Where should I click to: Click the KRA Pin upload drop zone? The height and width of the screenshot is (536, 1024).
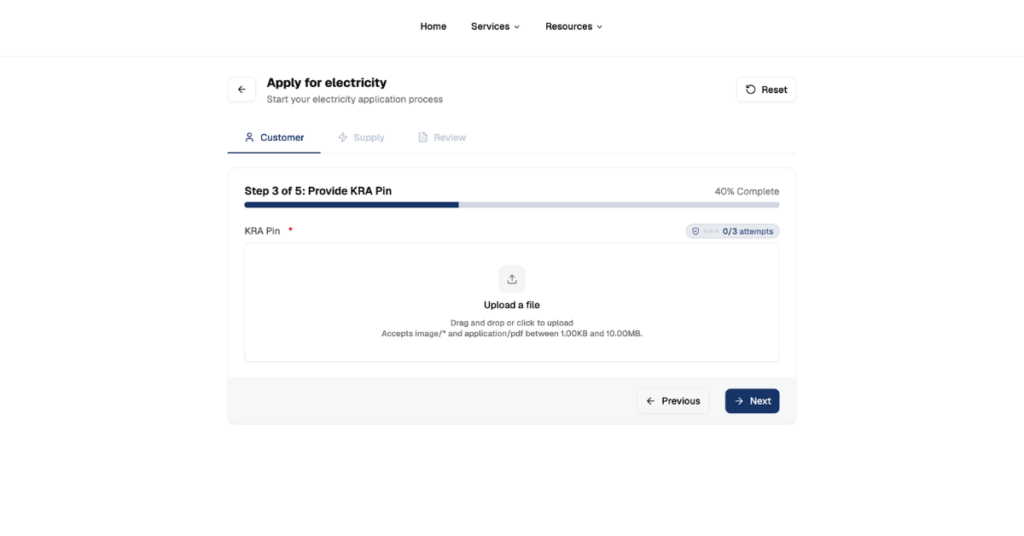[512, 302]
